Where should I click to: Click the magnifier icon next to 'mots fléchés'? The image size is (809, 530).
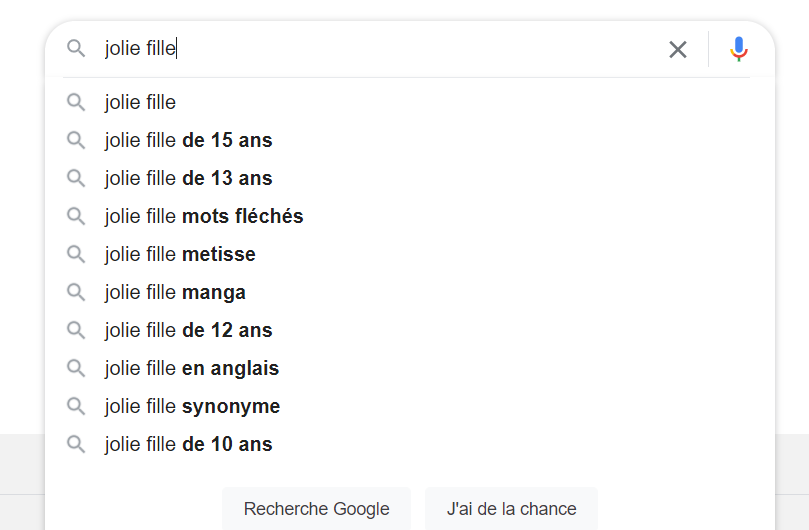pos(76,216)
